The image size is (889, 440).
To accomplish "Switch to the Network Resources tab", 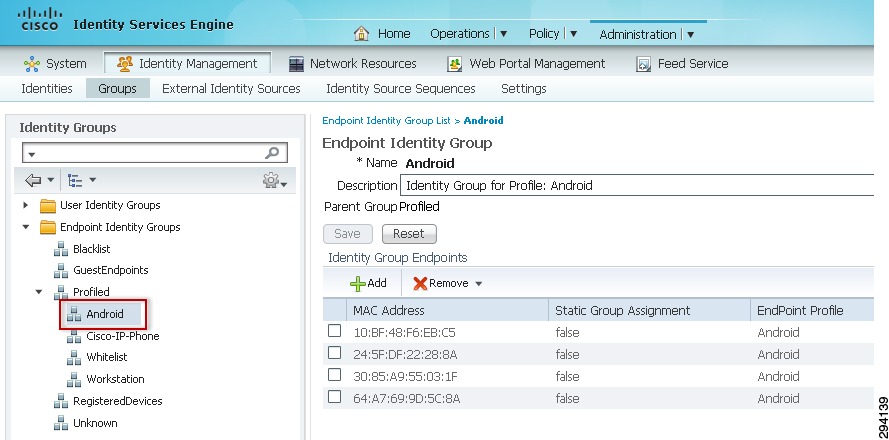I will tap(353, 64).
